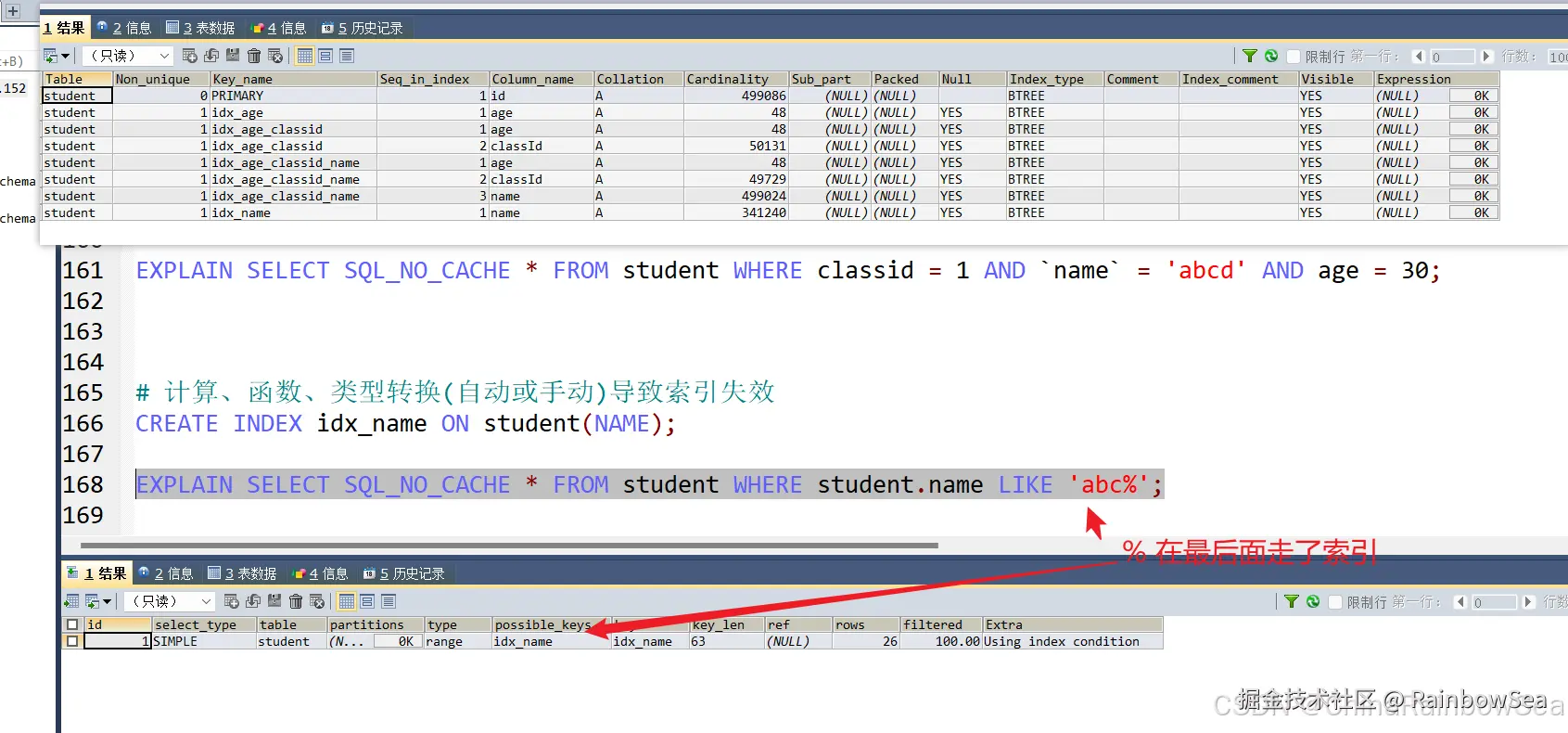
Task: Open lower panel 2 信息 tab
Action: [166, 573]
